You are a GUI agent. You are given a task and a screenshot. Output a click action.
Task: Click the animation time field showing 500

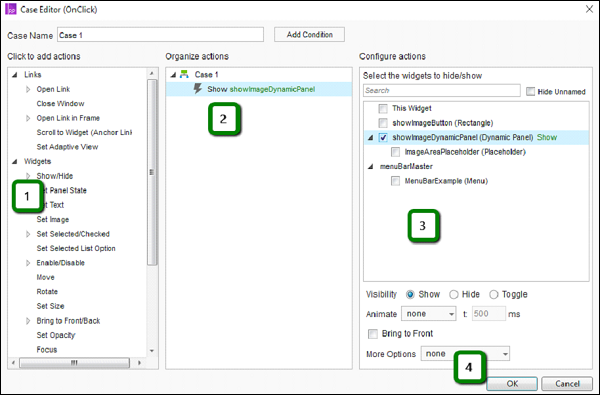click(489, 314)
